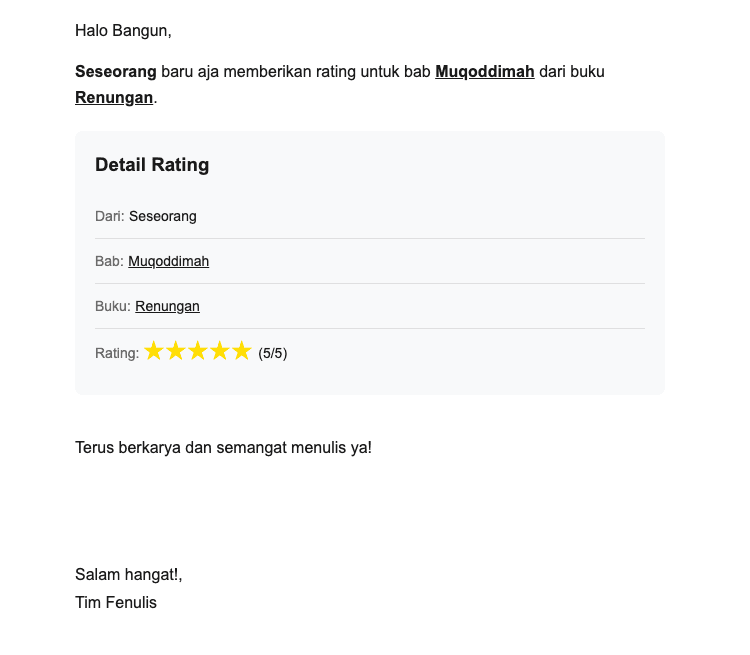Click the Detail Rating heading
The image size is (750, 655).
(152, 165)
